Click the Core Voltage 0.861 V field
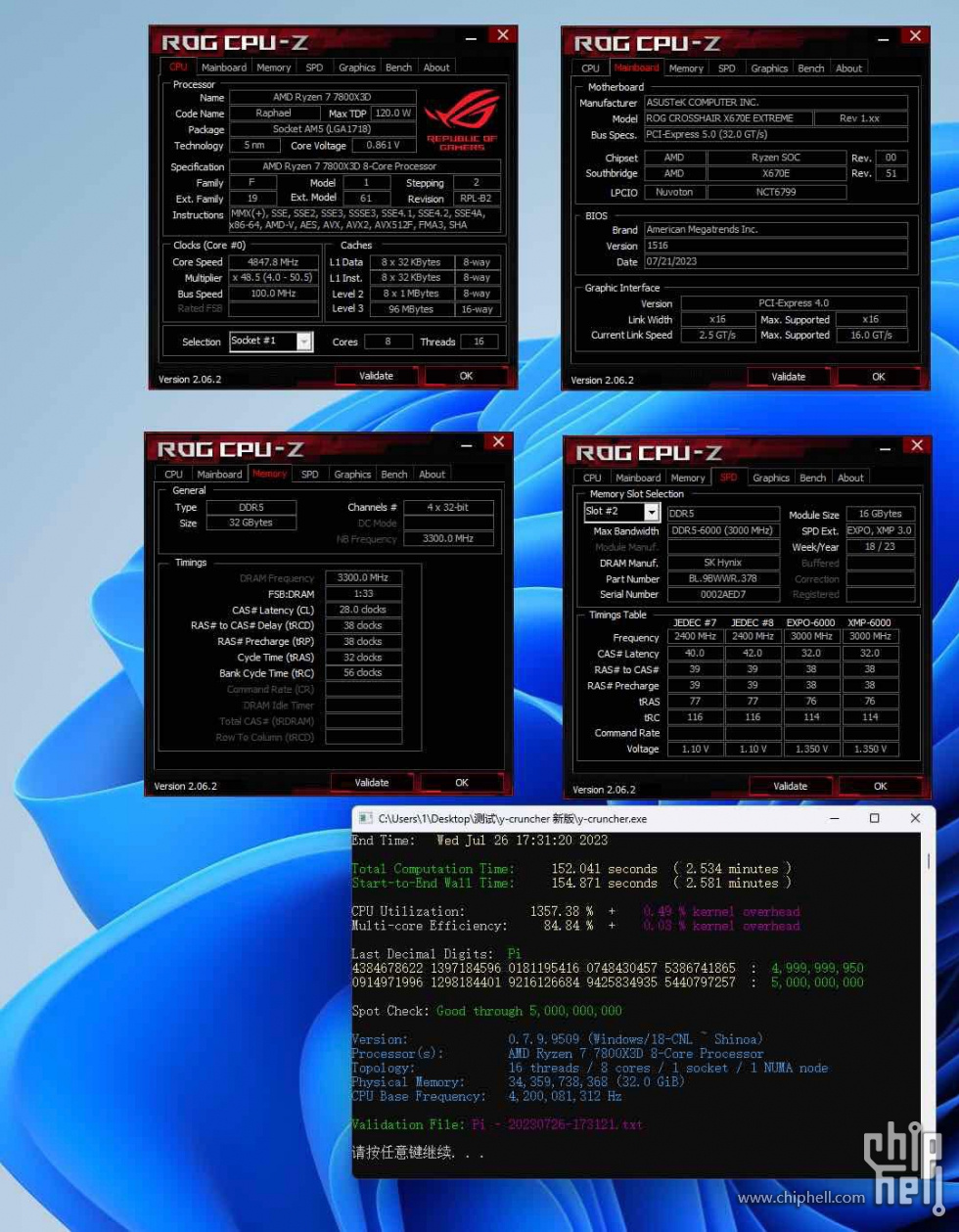Image resolution: width=959 pixels, height=1232 pixels. pos(383,145)
